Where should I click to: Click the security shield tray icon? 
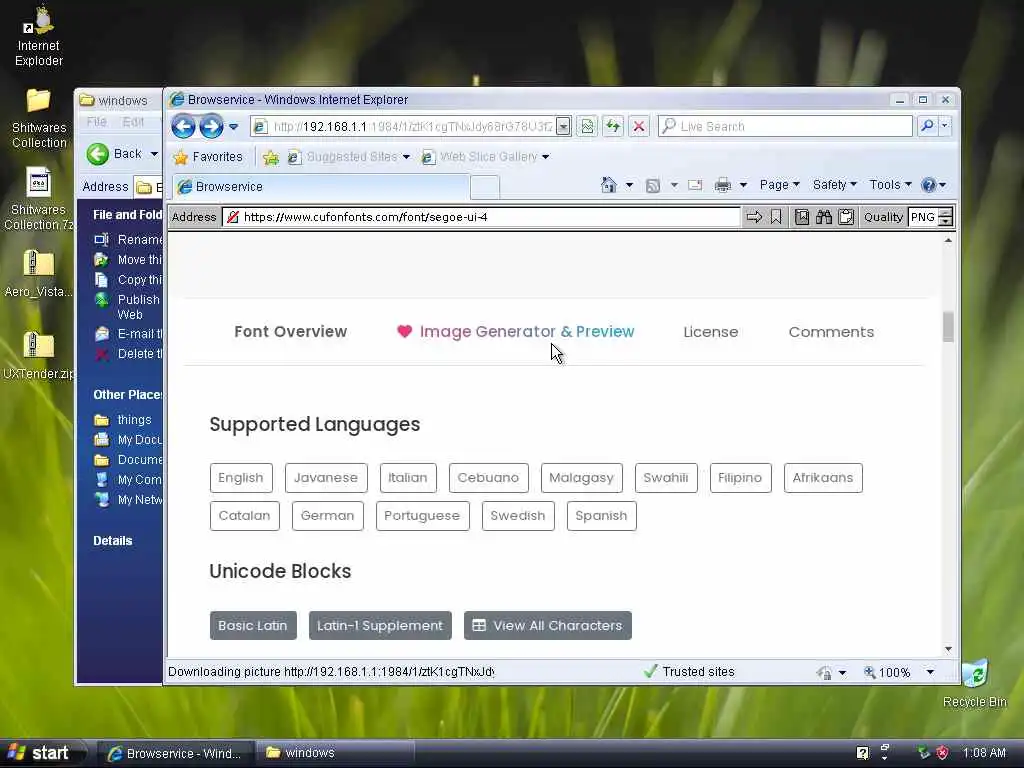942,753
